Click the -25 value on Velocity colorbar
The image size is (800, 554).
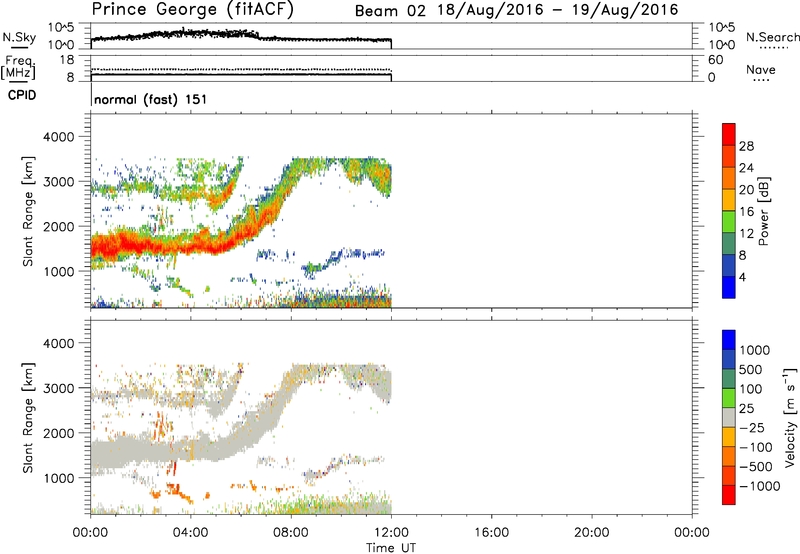click(x=752, y=428)
